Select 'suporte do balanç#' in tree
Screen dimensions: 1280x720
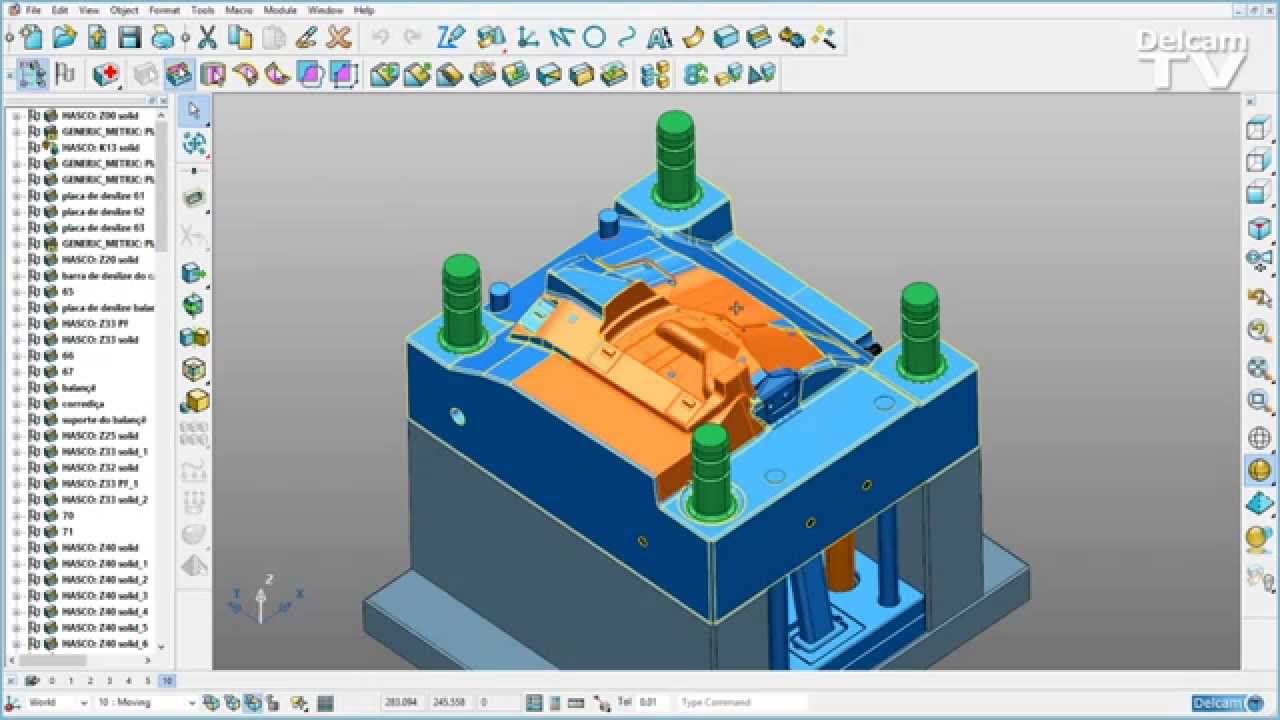coord(104,420)
